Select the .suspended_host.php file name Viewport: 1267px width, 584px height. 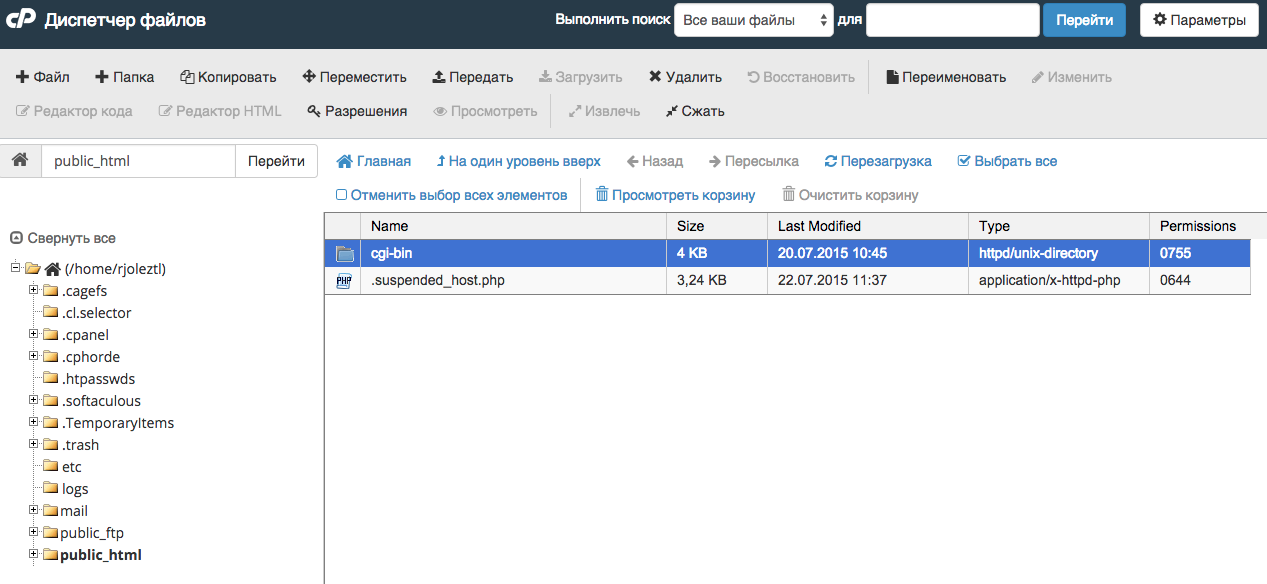click(438, 280)
